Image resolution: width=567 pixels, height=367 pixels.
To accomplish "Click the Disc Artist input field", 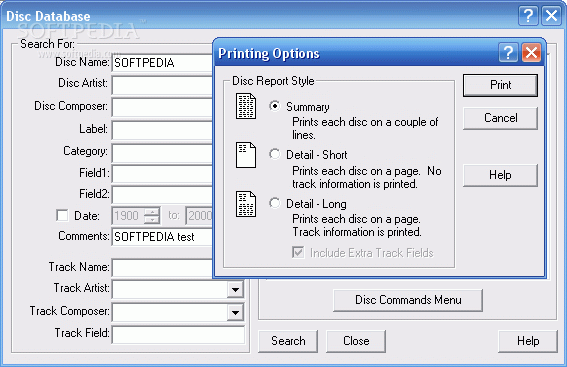I will point(162,85).
